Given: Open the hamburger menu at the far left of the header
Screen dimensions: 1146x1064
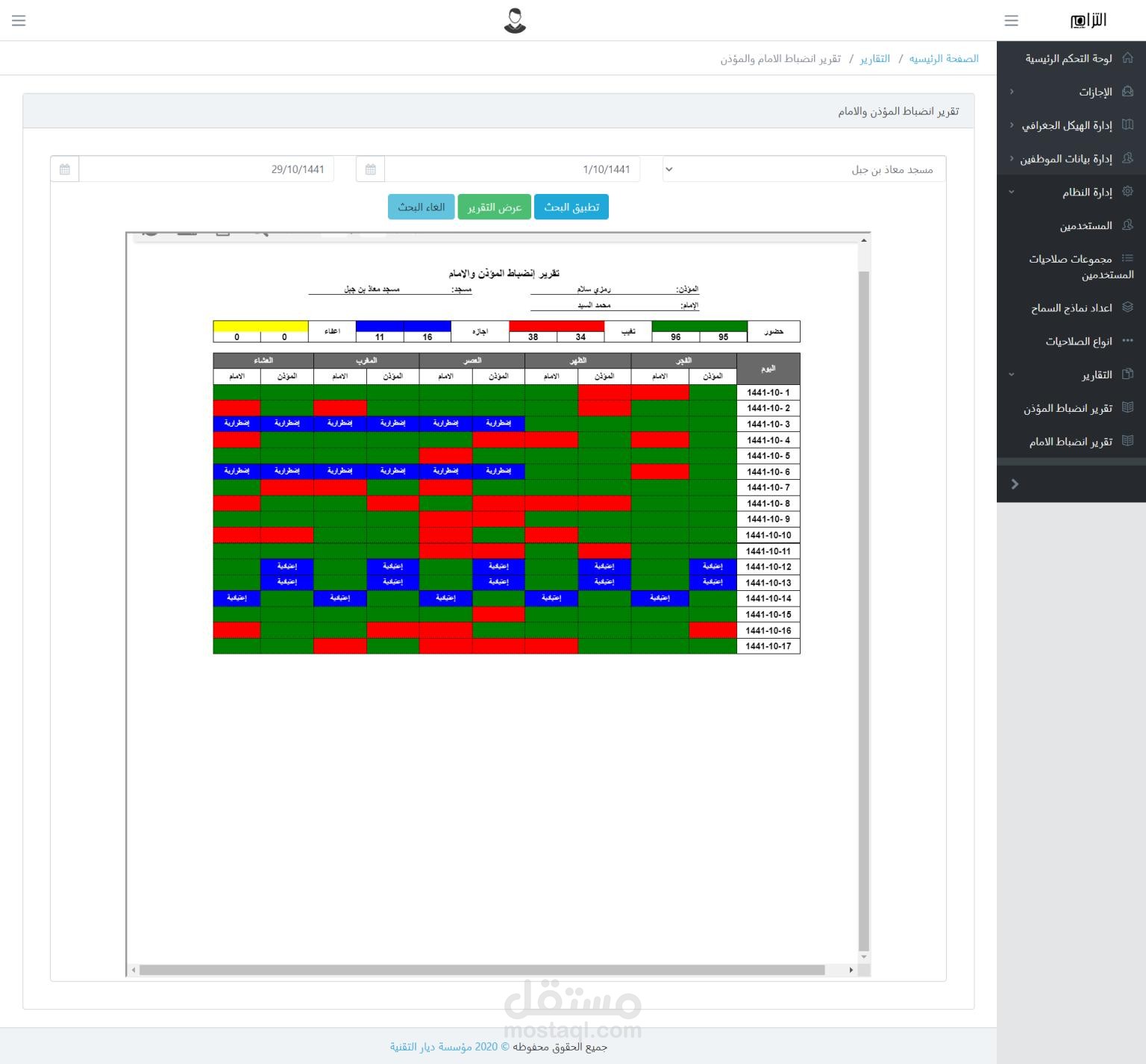Looking at the screenshot, I should point(19,21).
